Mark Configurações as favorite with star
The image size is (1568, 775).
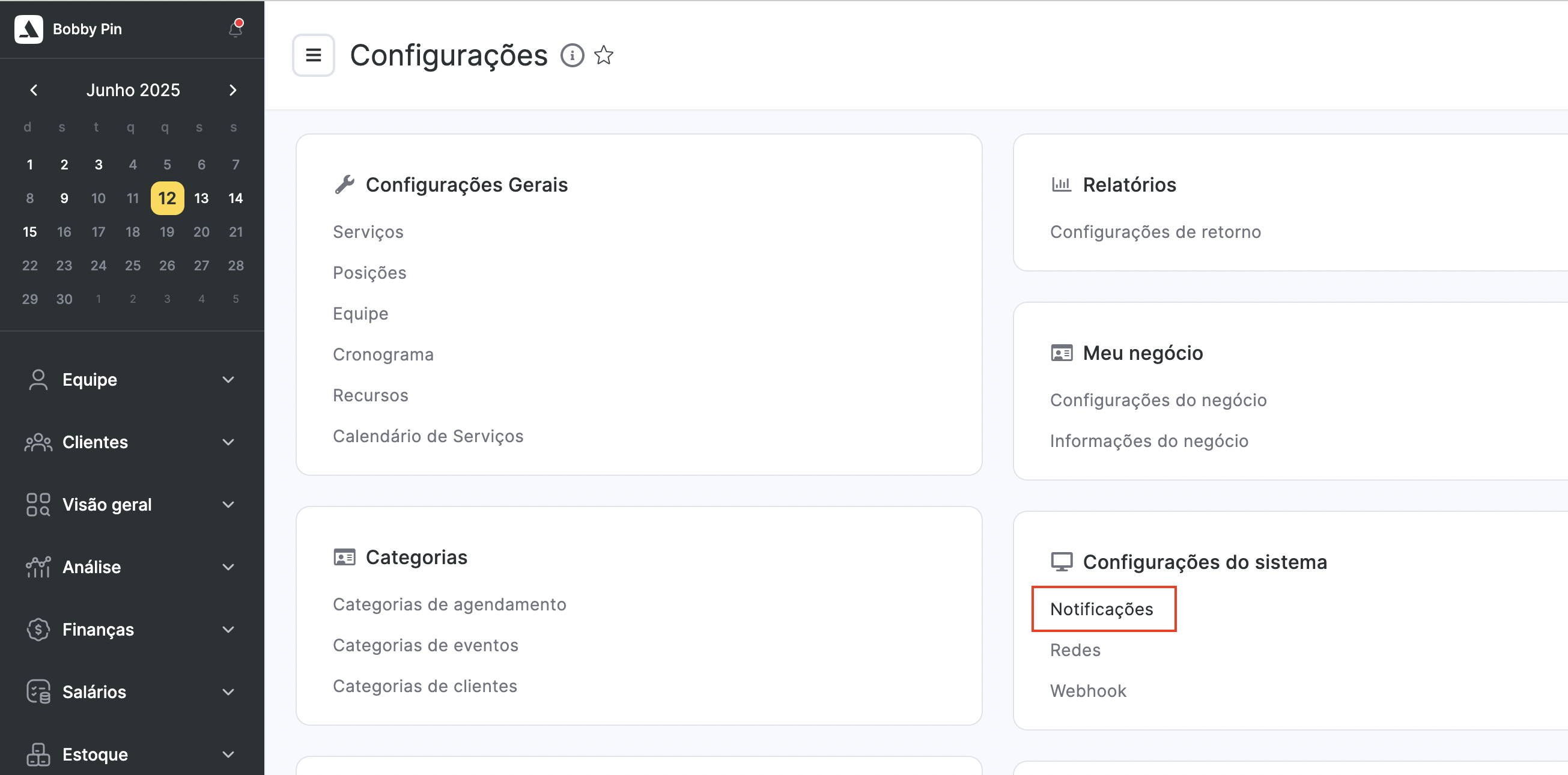604,55
